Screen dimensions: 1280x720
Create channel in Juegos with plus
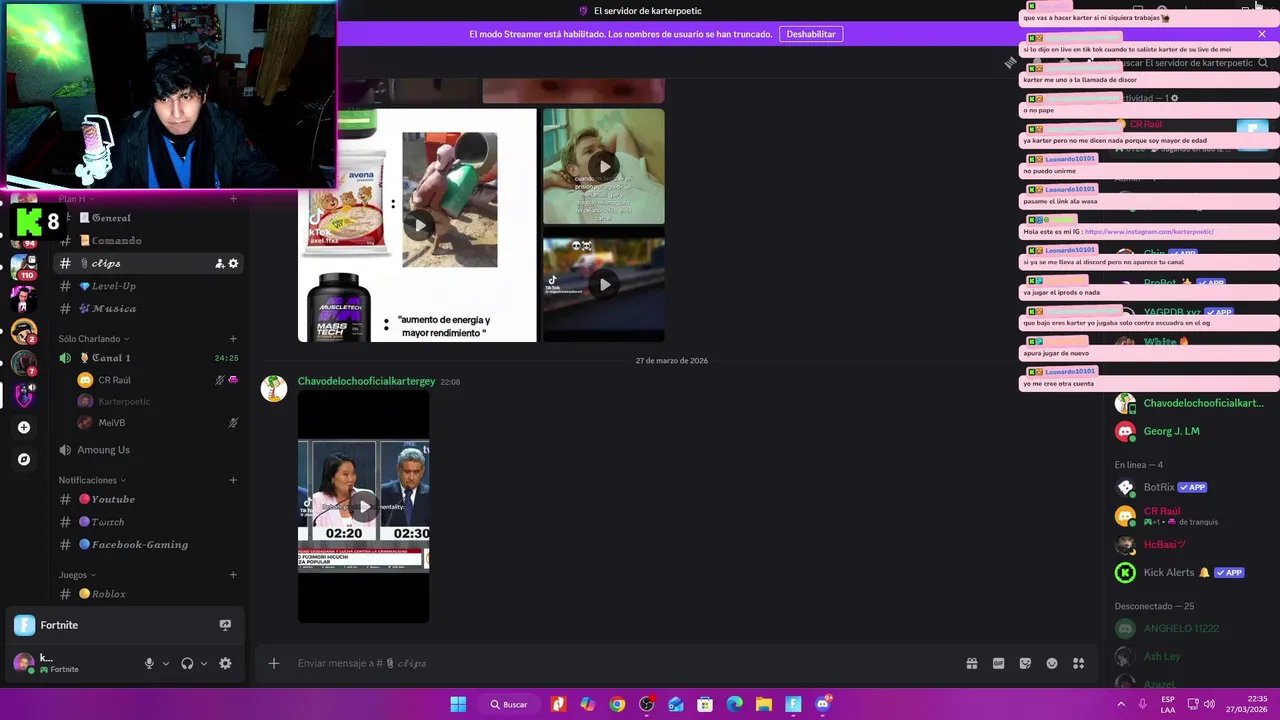(233, 575)
